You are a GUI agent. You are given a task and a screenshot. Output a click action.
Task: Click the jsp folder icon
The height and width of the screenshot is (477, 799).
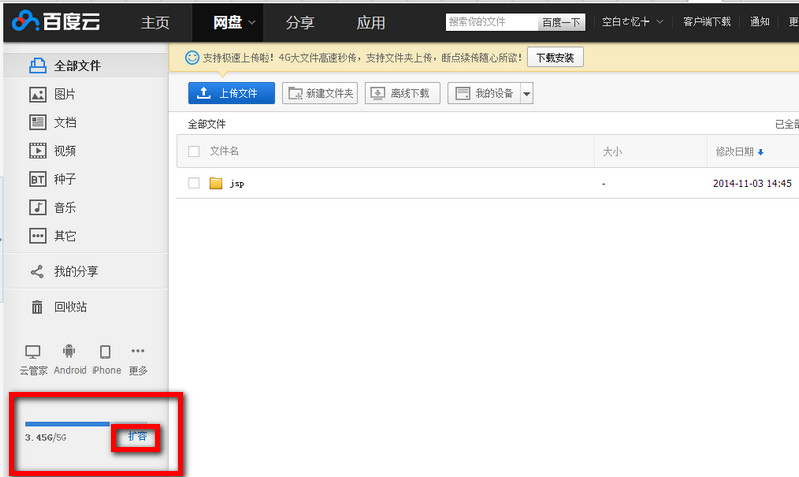coord(215,184)
